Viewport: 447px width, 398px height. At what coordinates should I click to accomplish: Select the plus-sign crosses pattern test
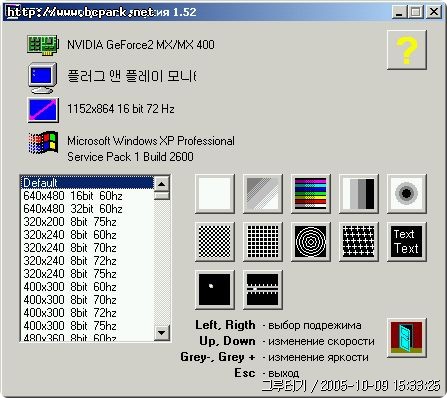click(x=359, y=242)
